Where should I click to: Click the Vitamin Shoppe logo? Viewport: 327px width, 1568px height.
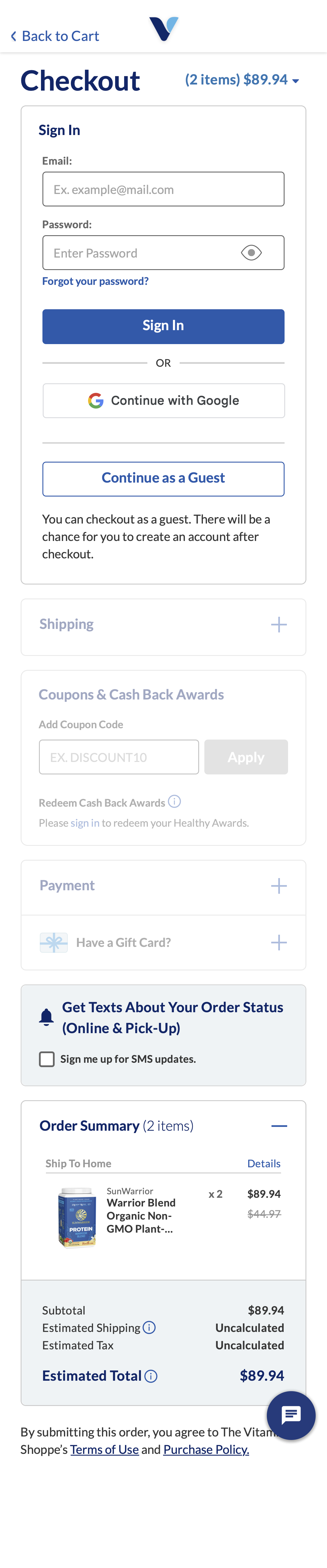[163, 27]
